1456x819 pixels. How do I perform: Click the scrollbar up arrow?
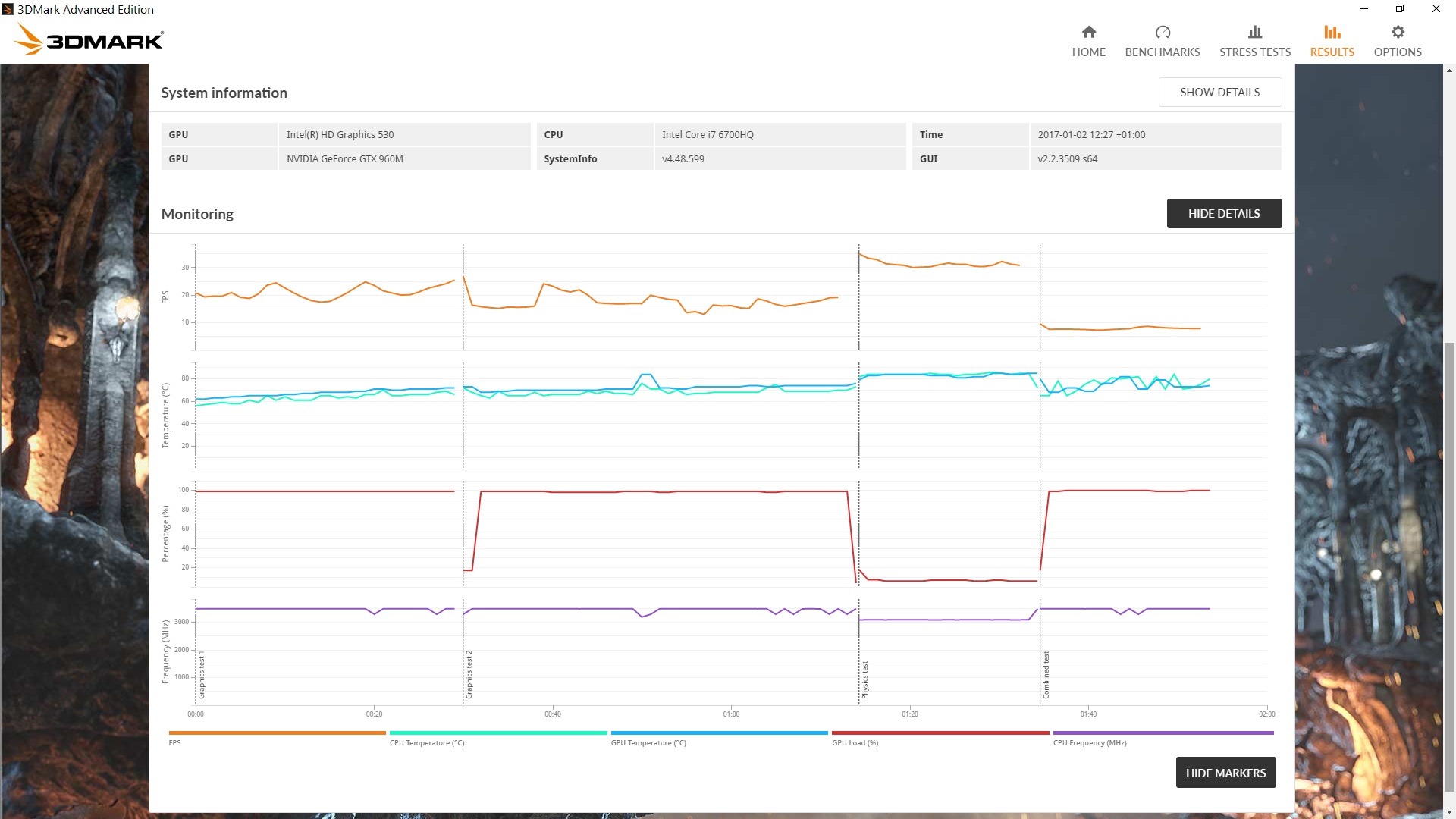[x=1449, y=71]
